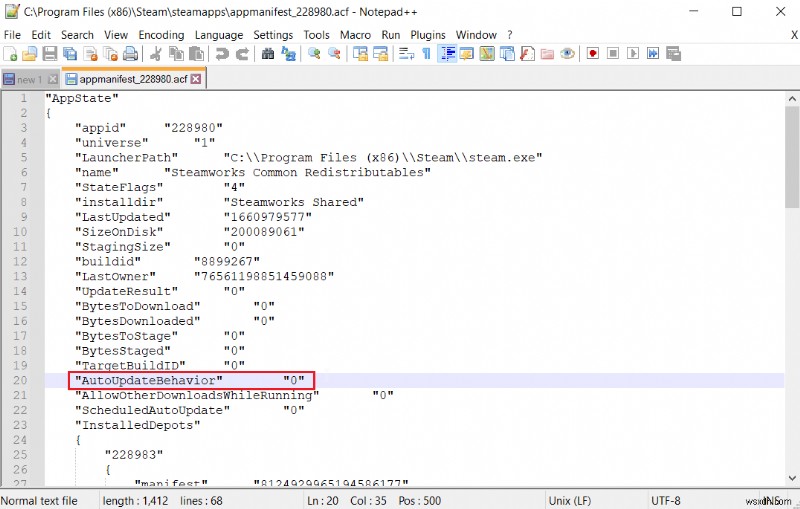Open the File menu

tap(12, 35)
